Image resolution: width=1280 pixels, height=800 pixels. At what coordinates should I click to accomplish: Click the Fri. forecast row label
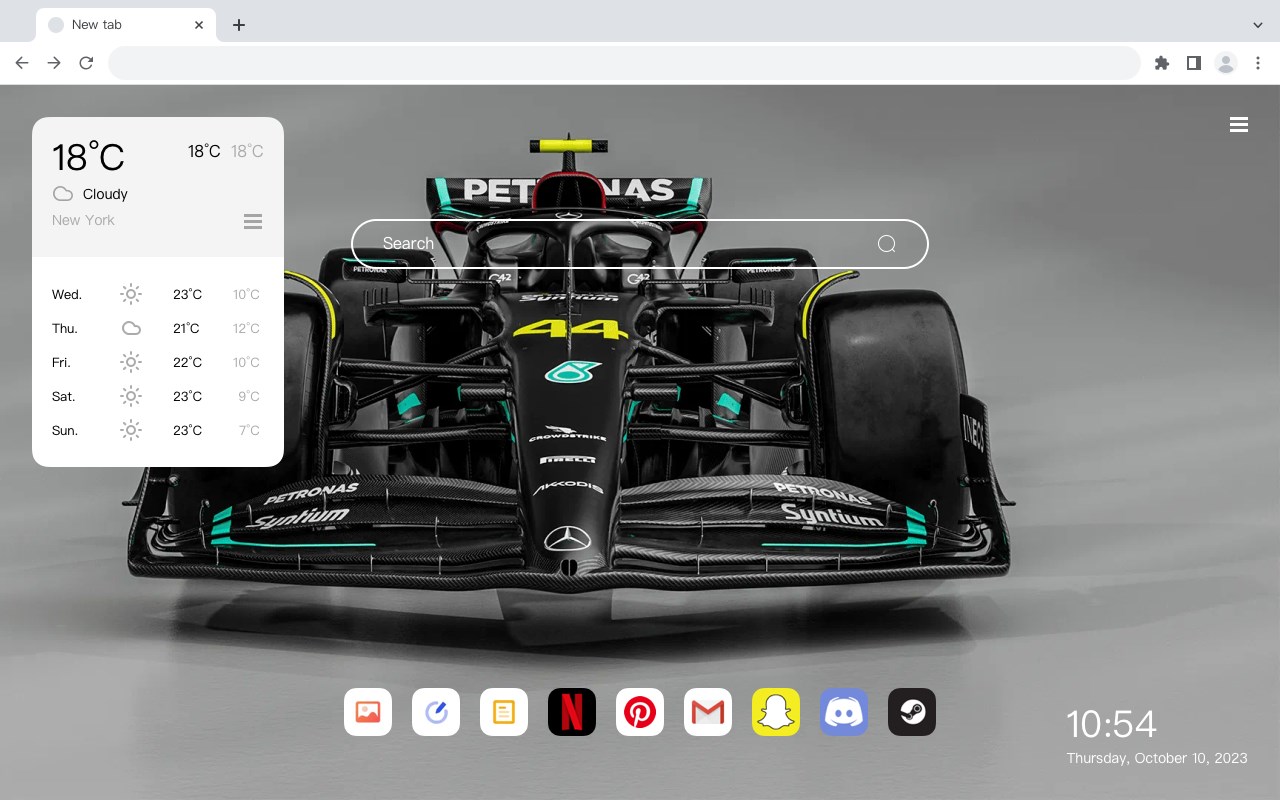61,362
